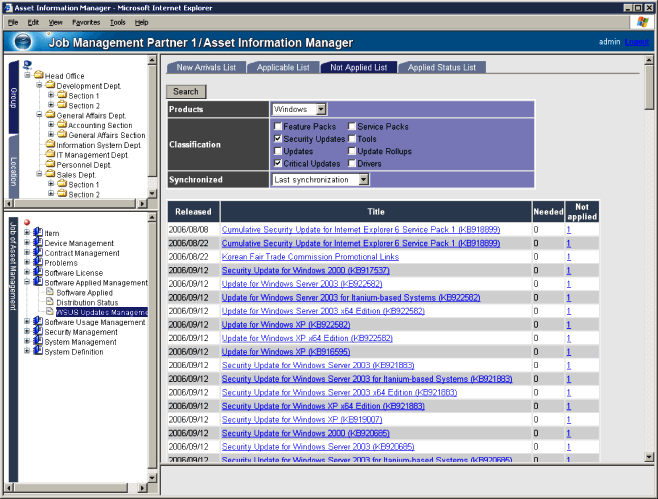The width and height of the screenshot is (658, 499).
Task: Click the Software License book icon
Action: [x=38, y=273]
